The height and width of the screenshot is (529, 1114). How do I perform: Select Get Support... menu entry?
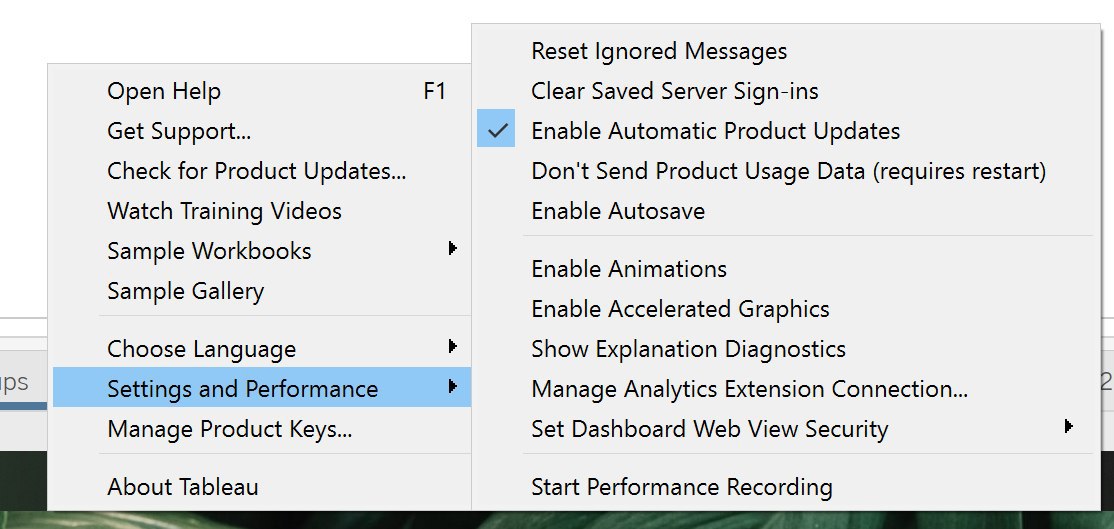click(x=262, y=131)
